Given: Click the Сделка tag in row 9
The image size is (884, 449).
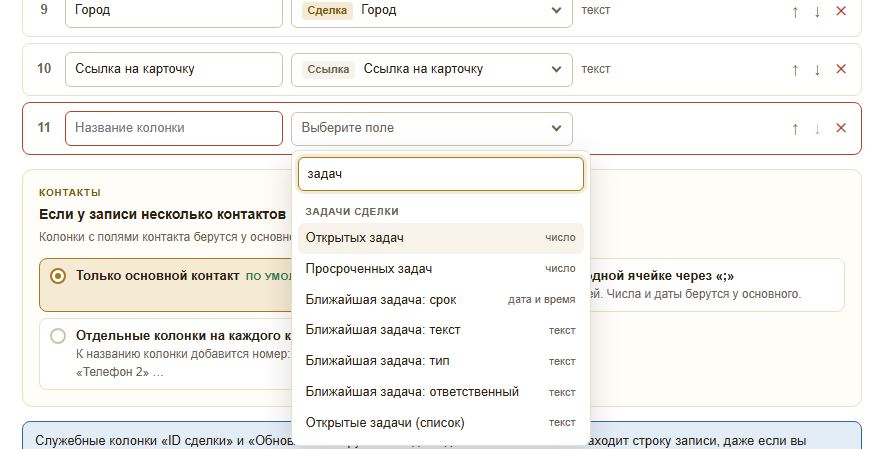Looking at the screenshot, I should (x=327, y=10).
